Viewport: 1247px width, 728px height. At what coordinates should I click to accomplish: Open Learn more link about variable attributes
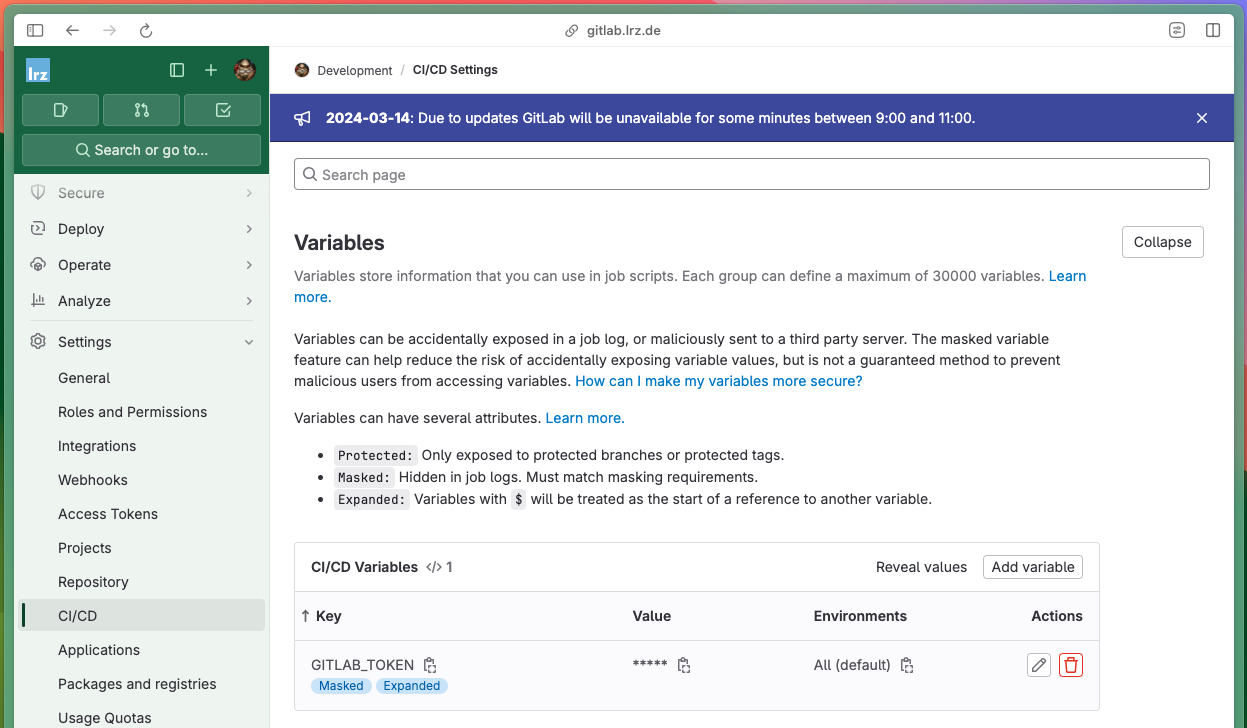pos(585,418)
